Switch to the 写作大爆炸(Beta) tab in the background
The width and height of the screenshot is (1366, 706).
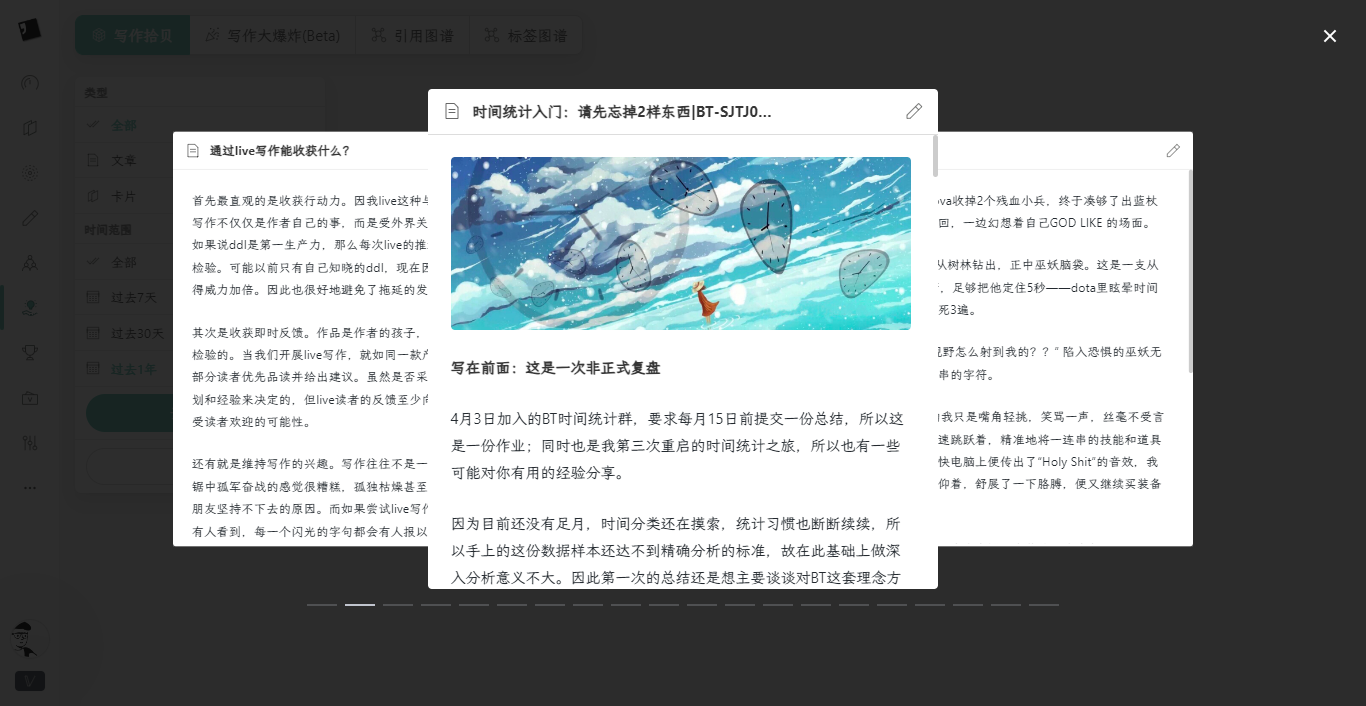click(272, 36)
